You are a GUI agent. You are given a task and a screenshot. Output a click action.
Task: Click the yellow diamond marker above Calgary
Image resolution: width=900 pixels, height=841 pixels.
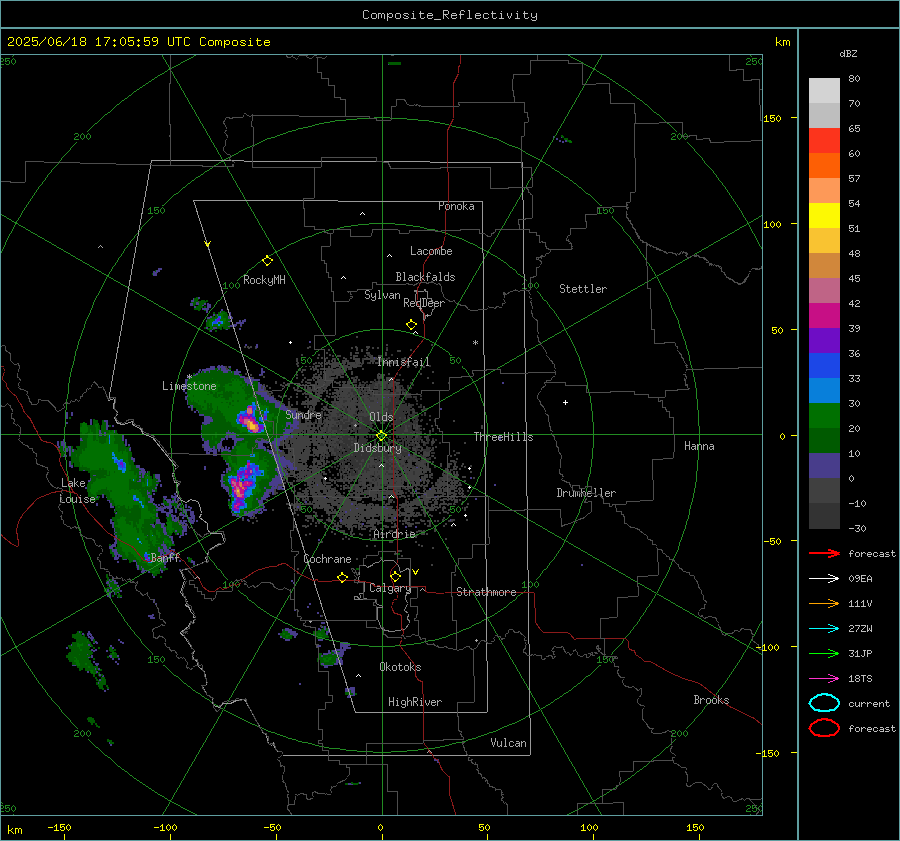click(395, 576)
